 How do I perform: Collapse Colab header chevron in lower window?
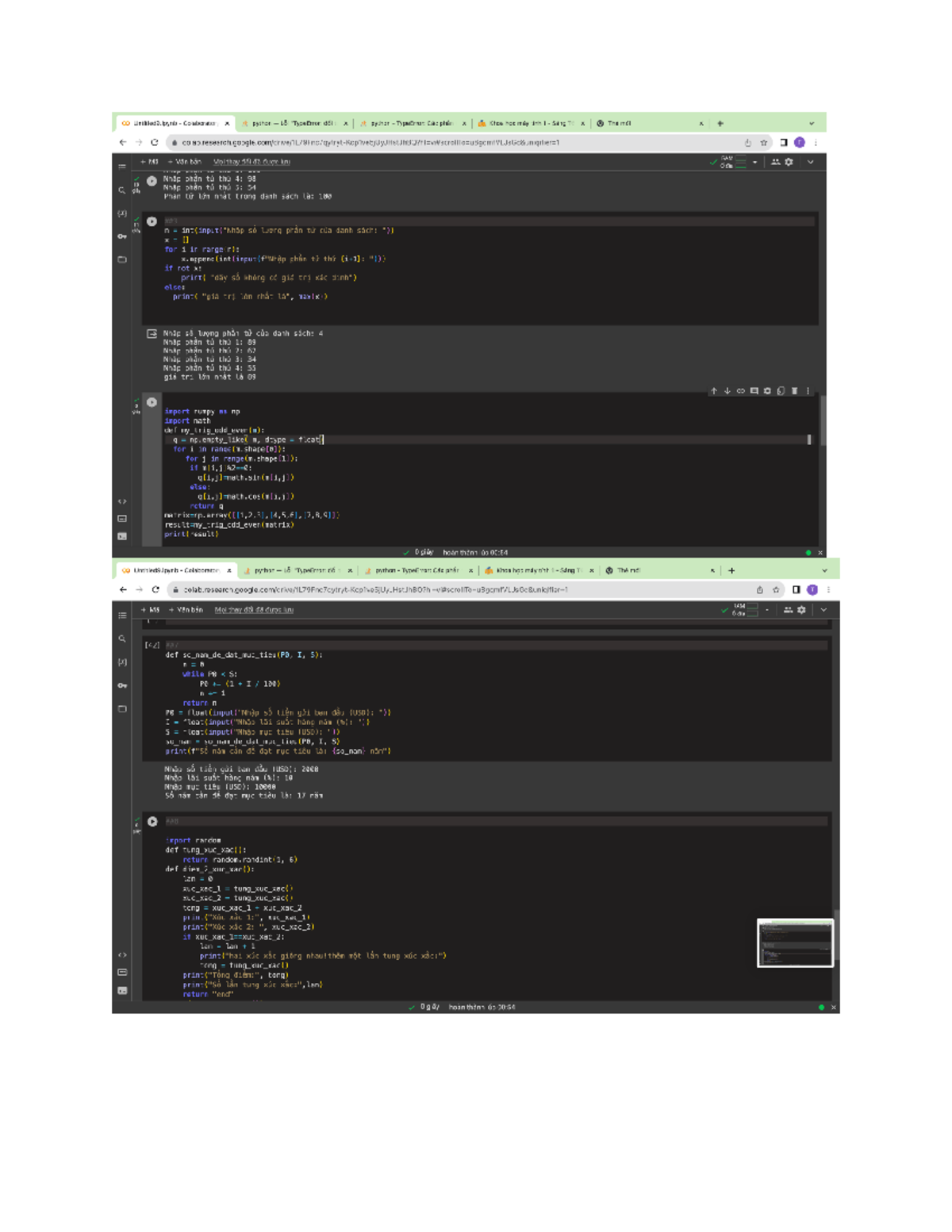[x=823, y=610]
